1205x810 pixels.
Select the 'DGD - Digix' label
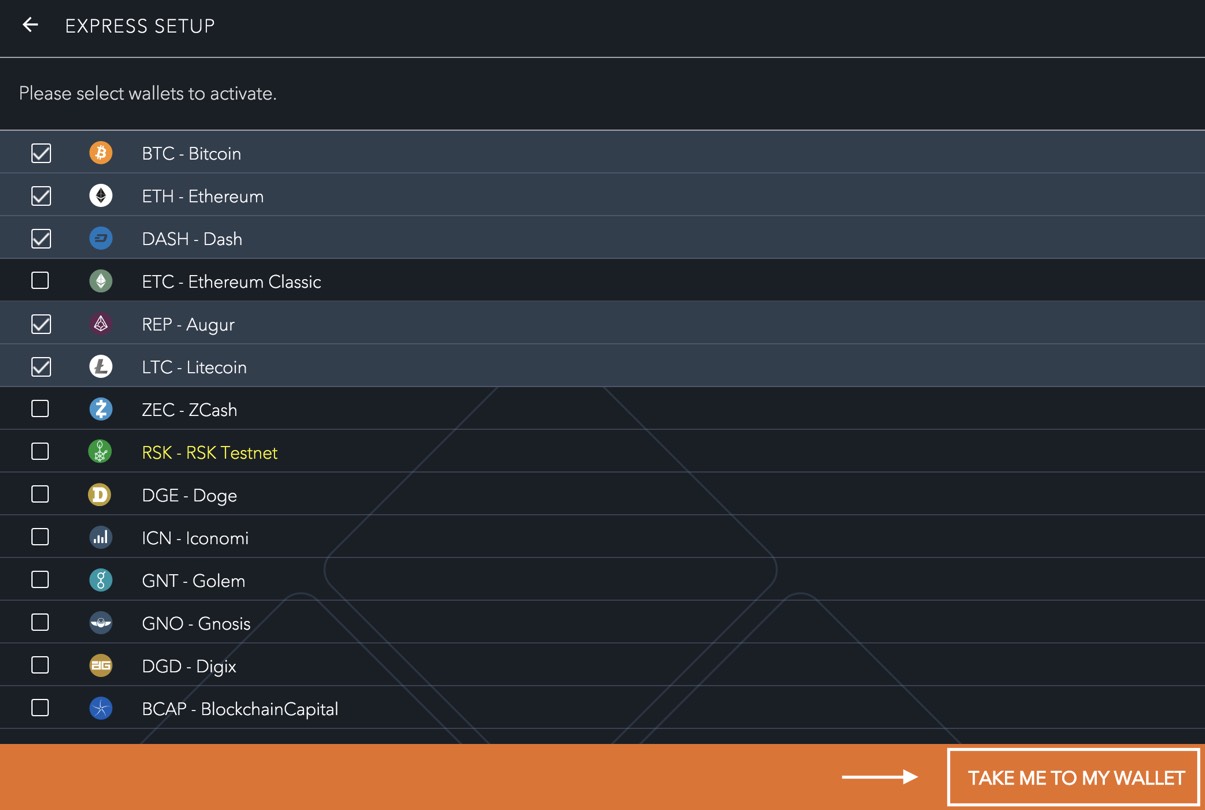(x=189, y=666)
